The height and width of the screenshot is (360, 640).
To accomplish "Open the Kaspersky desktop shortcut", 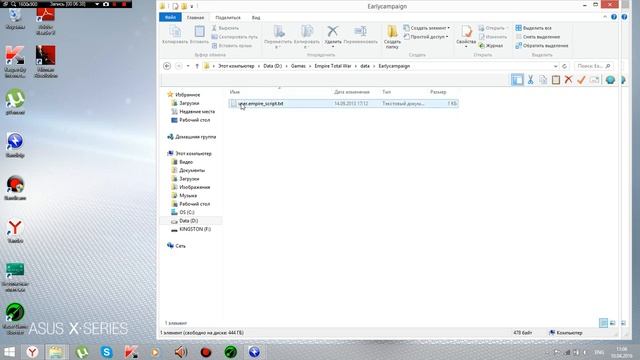I will click(x=15, y=61).
